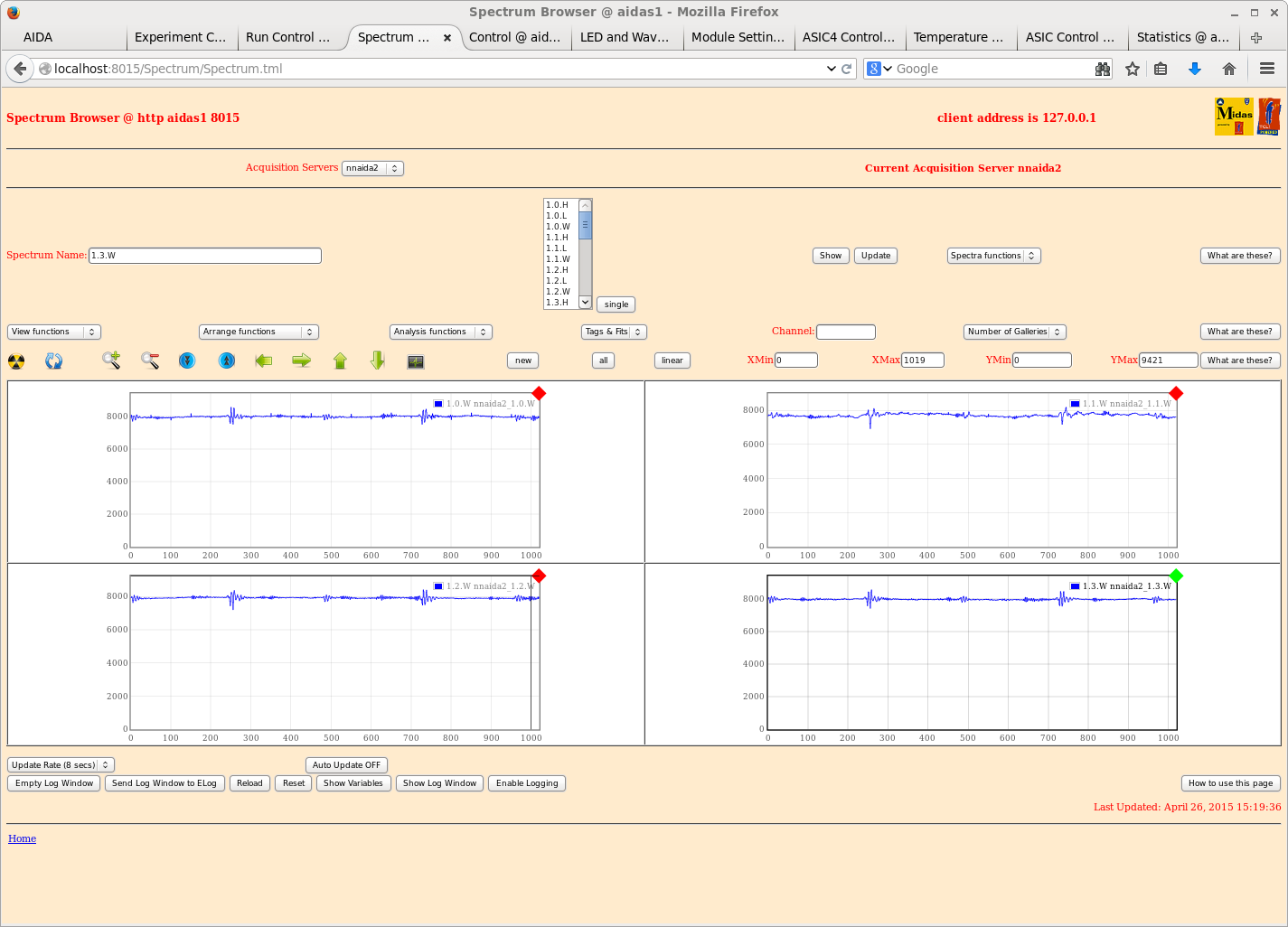Image resolution: width=1288 pixels, height=927 pixels.
Task: Click the Show Log Window button
Action: pos(439,783)
